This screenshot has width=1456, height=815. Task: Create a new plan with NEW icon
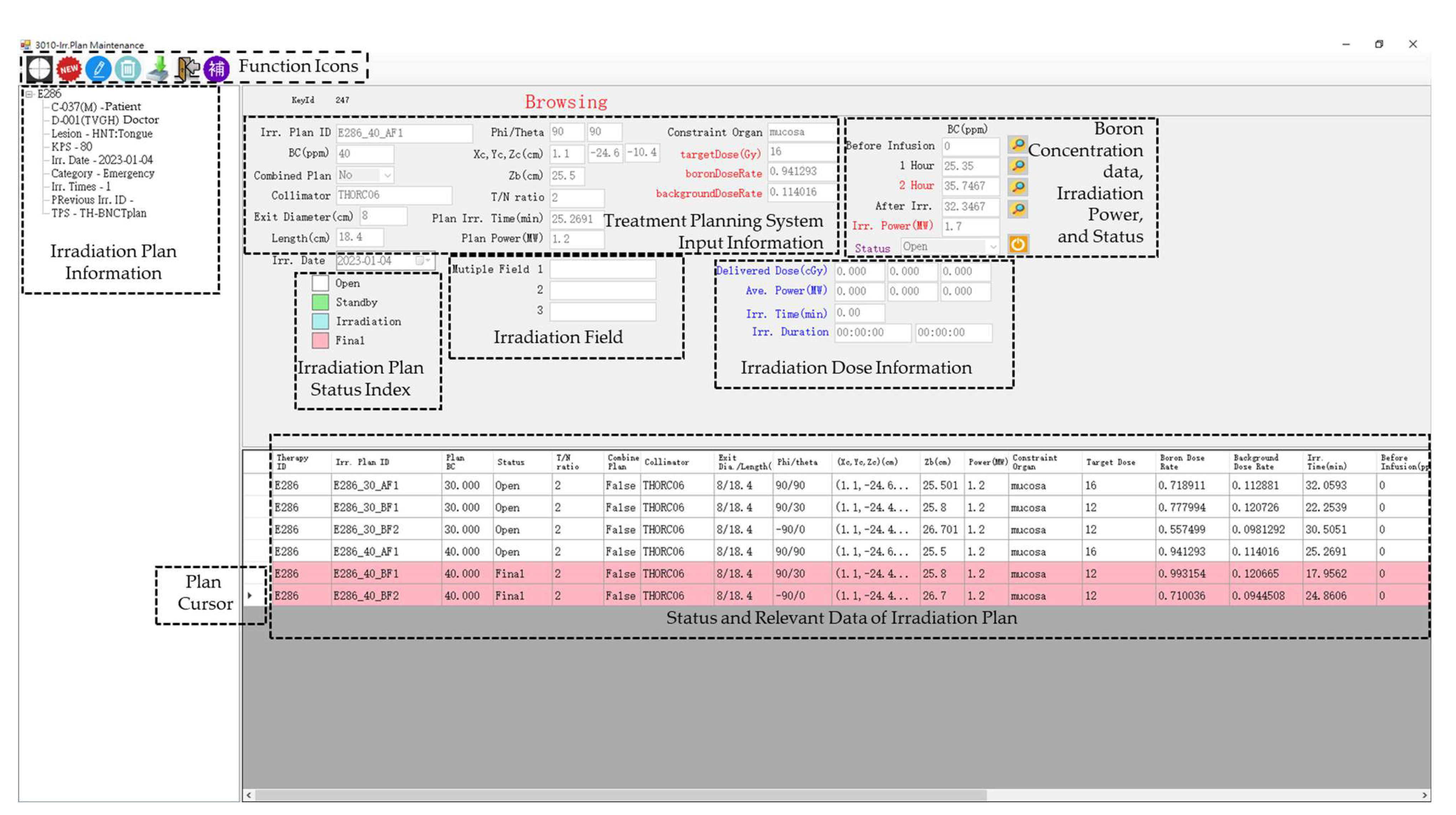click(x=69, y=69)
